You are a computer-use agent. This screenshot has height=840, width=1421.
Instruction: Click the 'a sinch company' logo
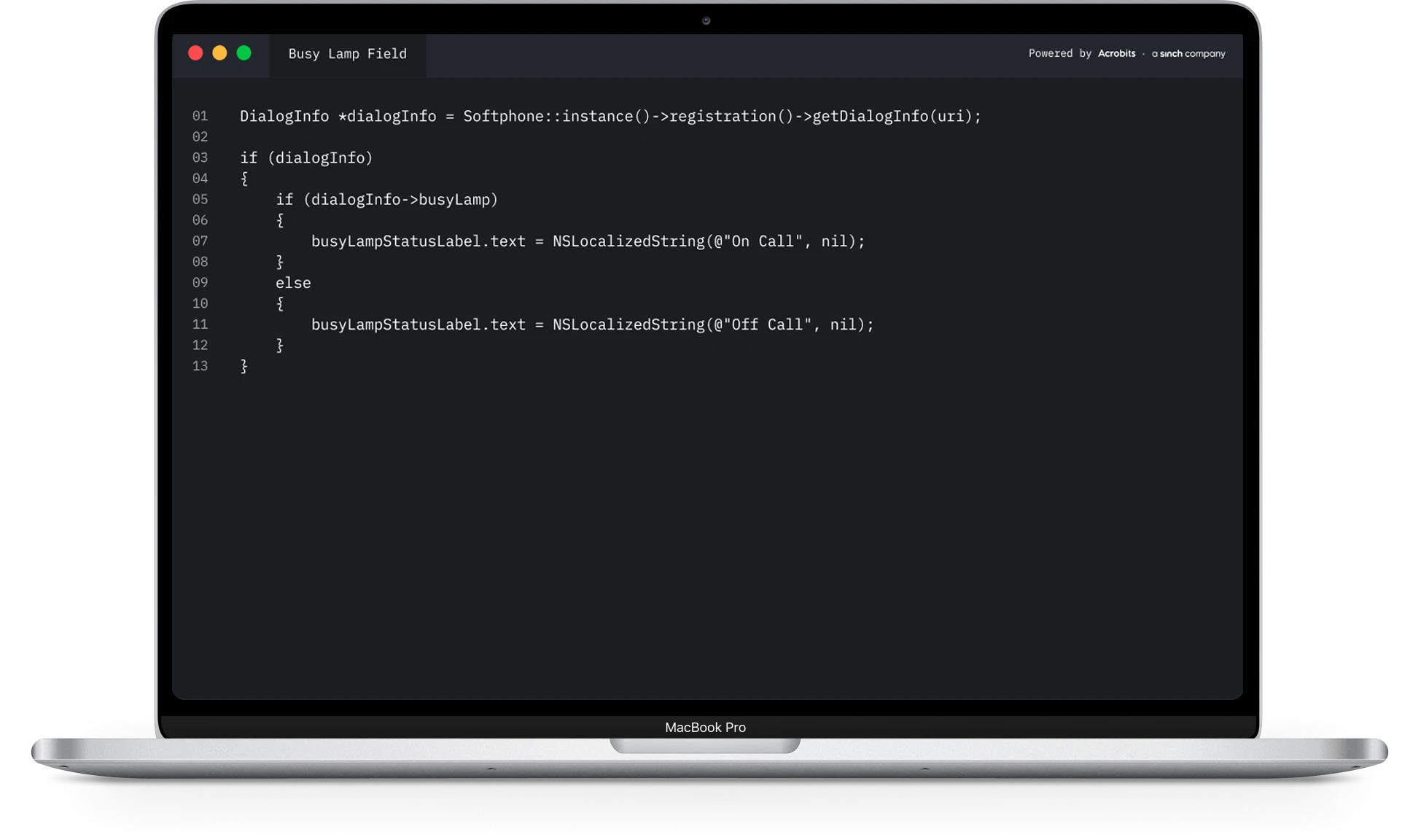point(1188,54)
